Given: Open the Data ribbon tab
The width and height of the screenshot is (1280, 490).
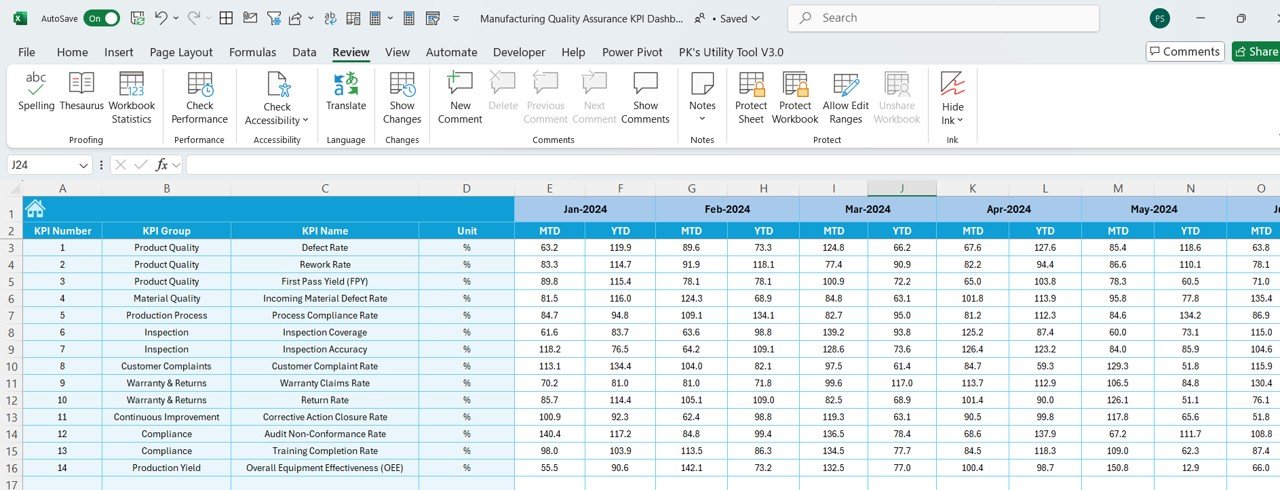Looking at the screenshot, I should [304, 52].
